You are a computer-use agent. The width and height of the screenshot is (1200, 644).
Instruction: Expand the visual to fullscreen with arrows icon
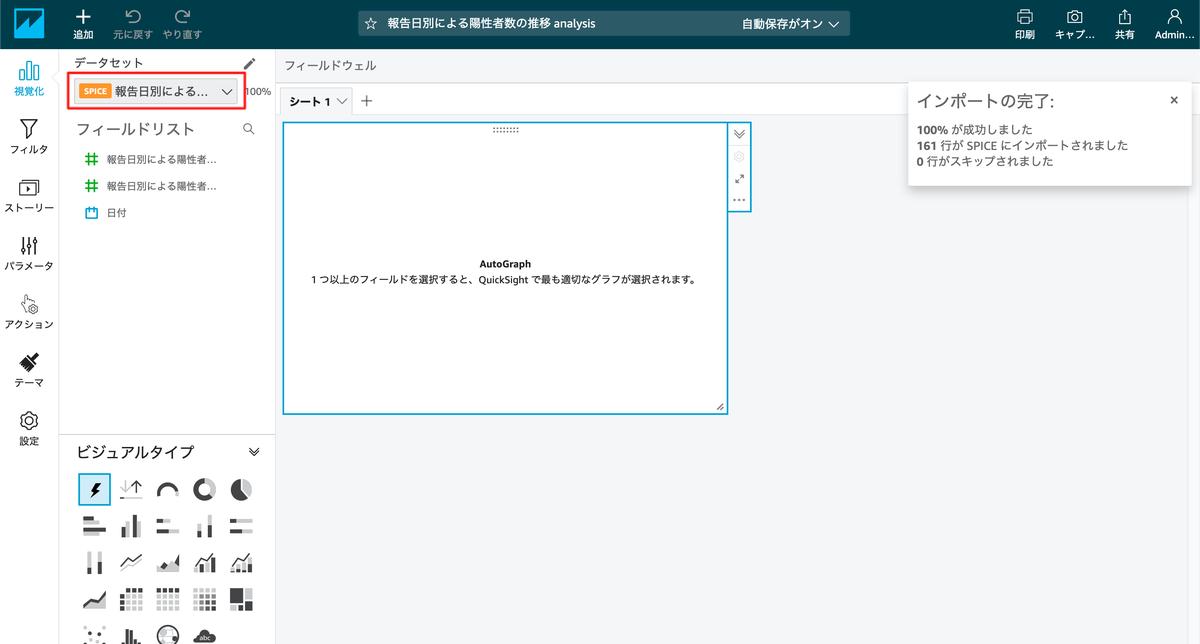click(739, 179)
